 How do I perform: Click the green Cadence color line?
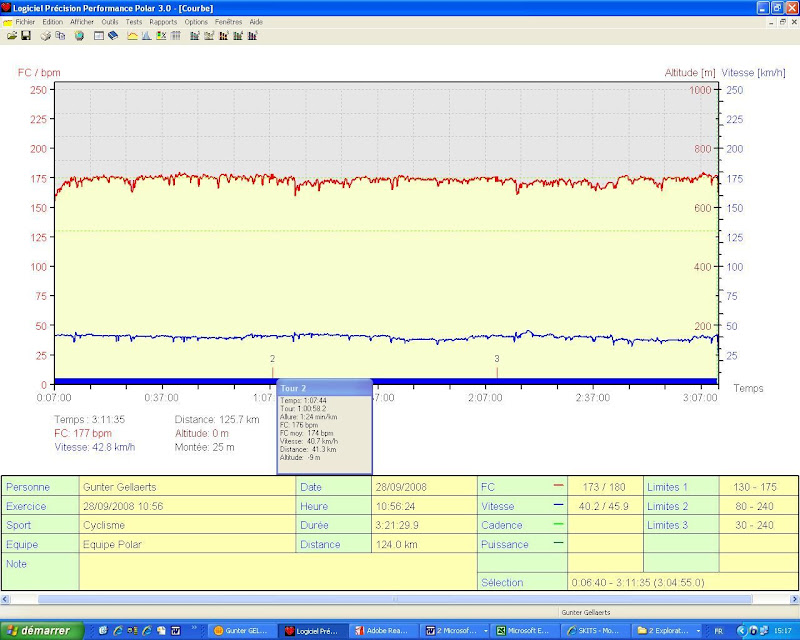click(558, 523)
